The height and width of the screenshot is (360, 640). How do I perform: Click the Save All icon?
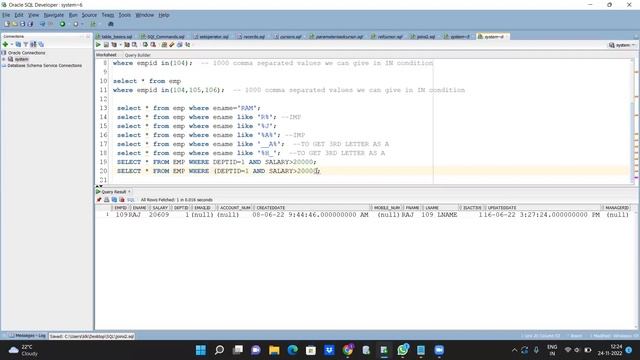click(30, 24)
